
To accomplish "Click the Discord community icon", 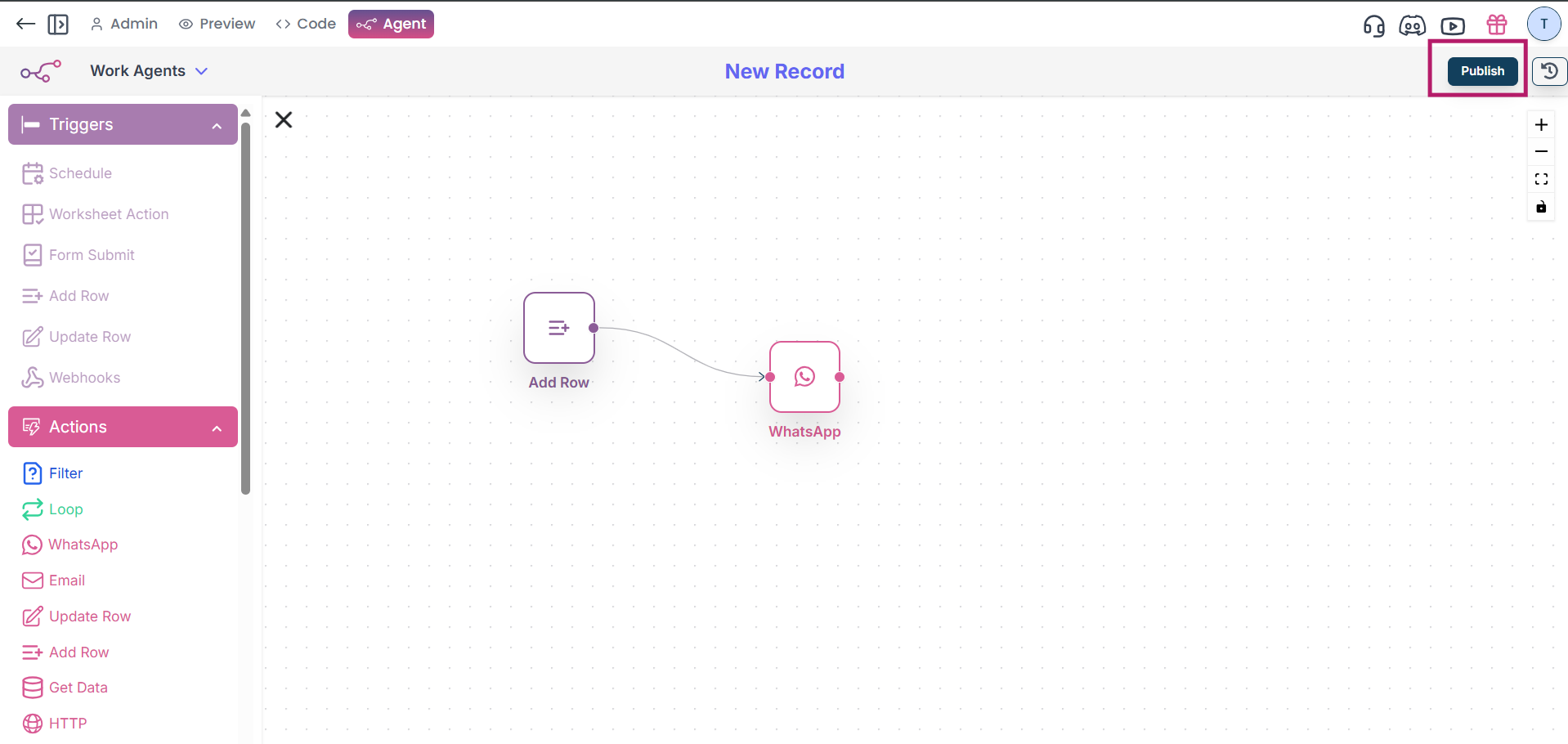I will pos(1412,25).
